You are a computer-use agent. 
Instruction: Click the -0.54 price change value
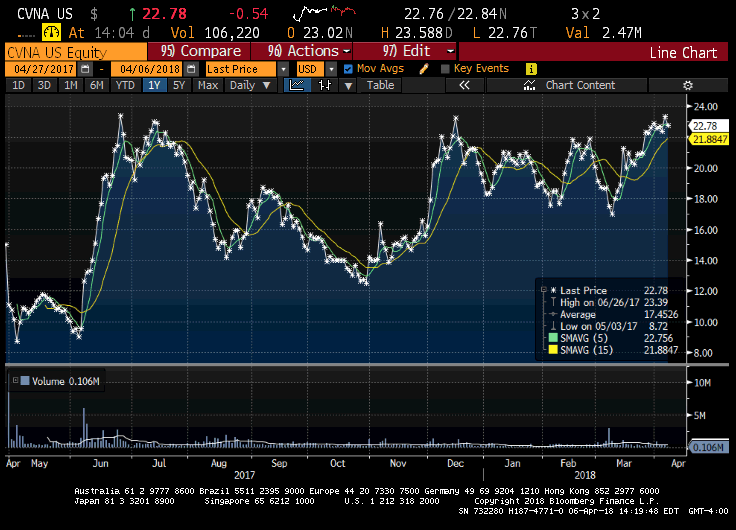249,14
